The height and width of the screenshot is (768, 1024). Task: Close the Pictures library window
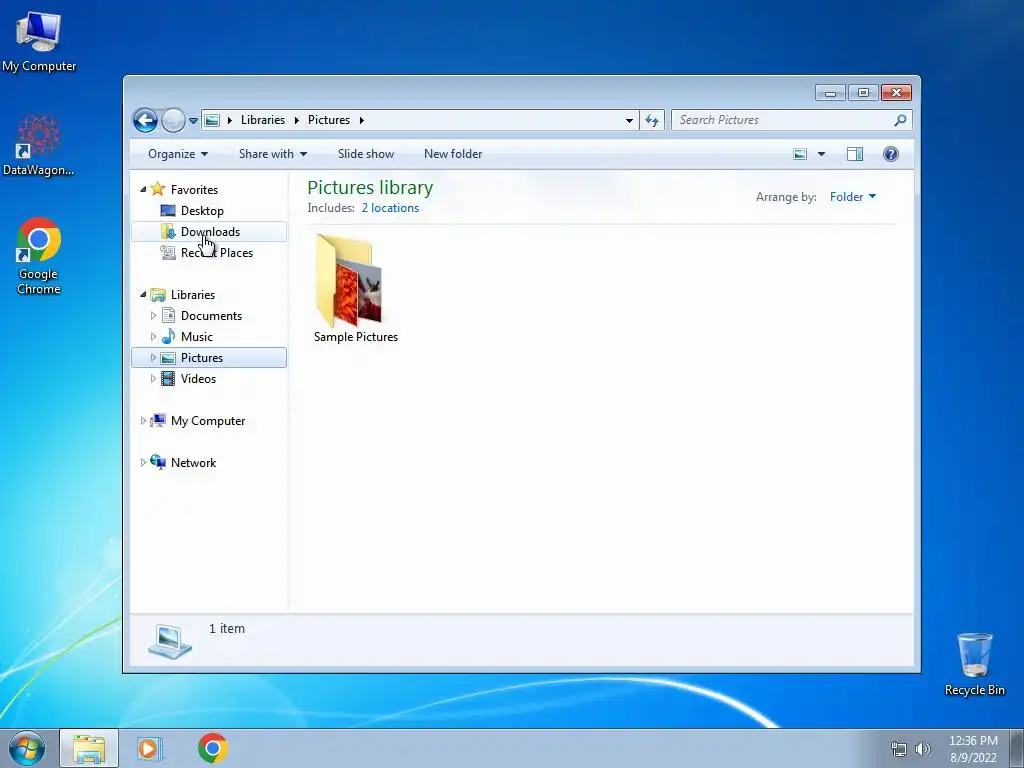(x=896, y=93)
